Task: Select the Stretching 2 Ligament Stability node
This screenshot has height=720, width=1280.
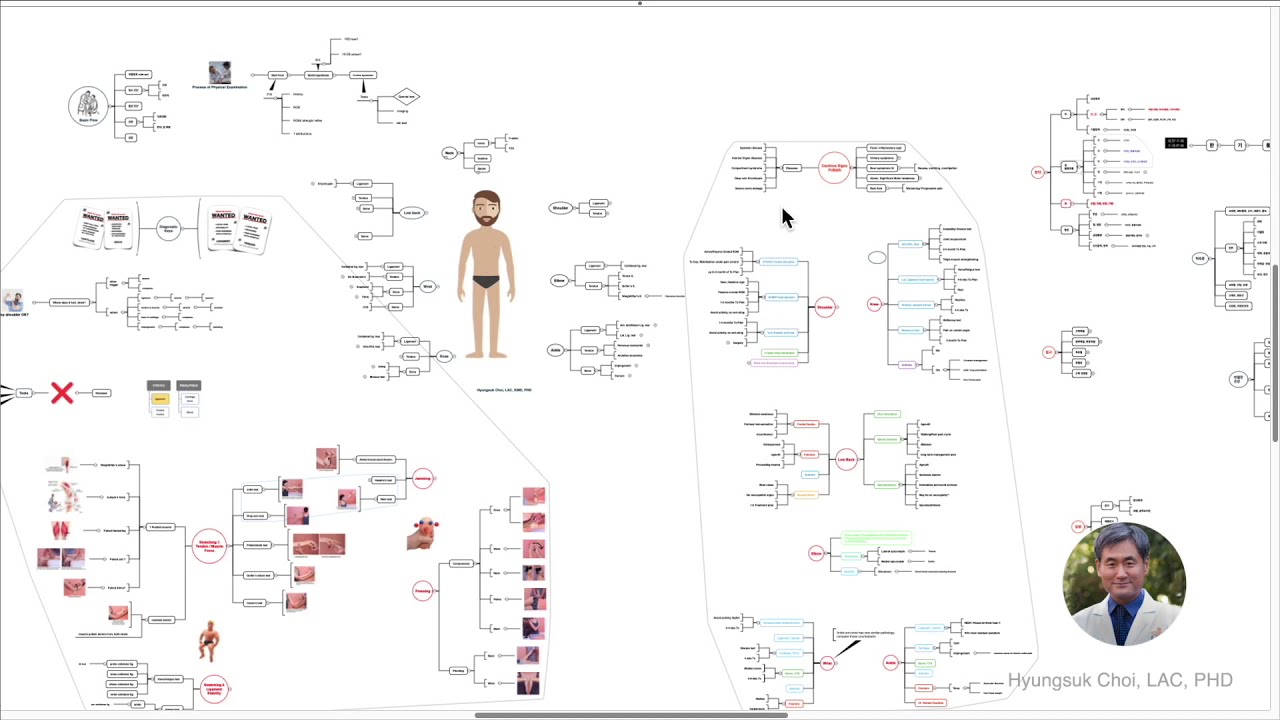Action: [214, 688]
